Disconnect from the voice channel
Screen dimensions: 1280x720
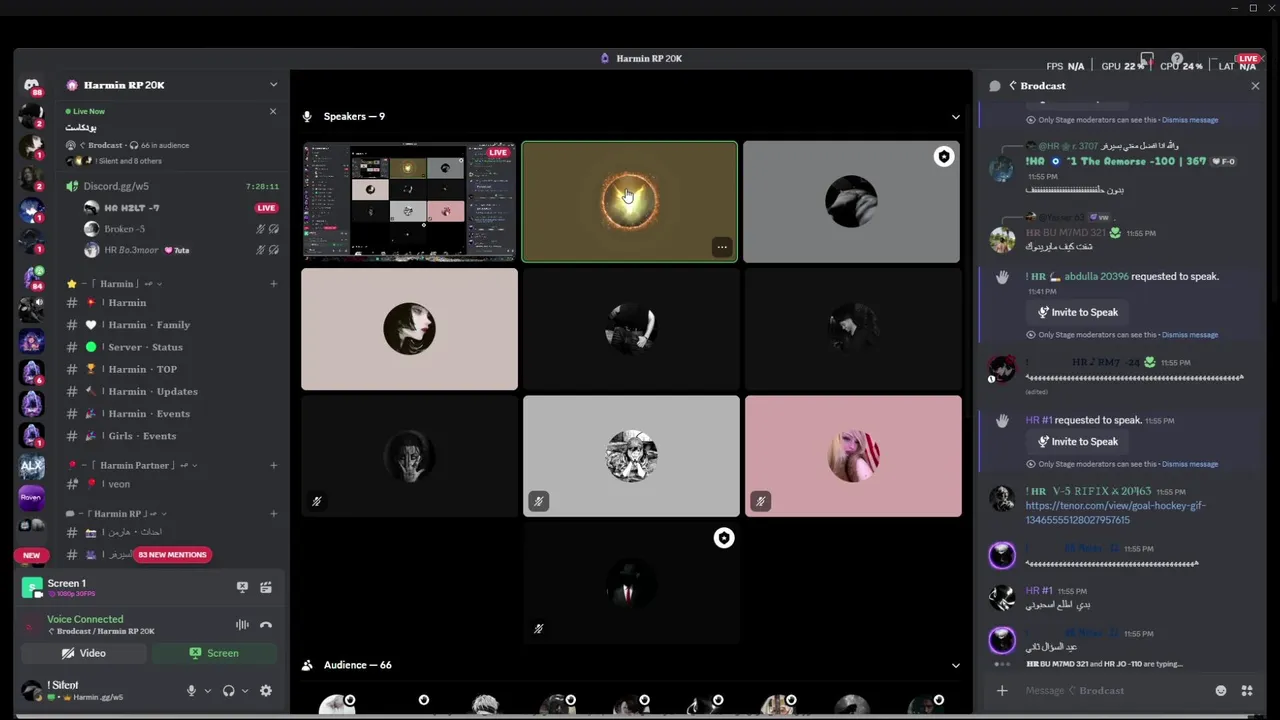click(266, 625)
